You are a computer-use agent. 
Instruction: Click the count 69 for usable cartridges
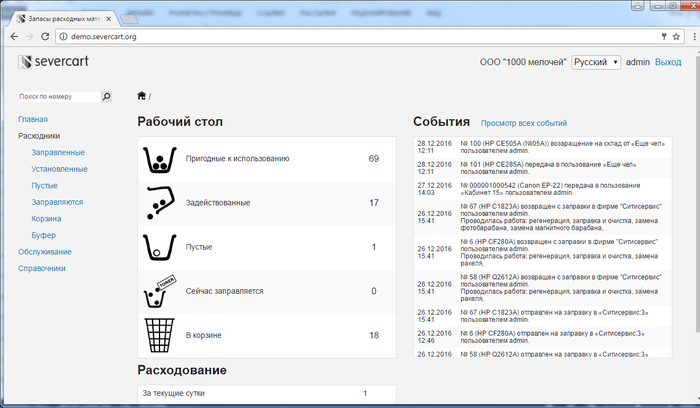[374, 158]
